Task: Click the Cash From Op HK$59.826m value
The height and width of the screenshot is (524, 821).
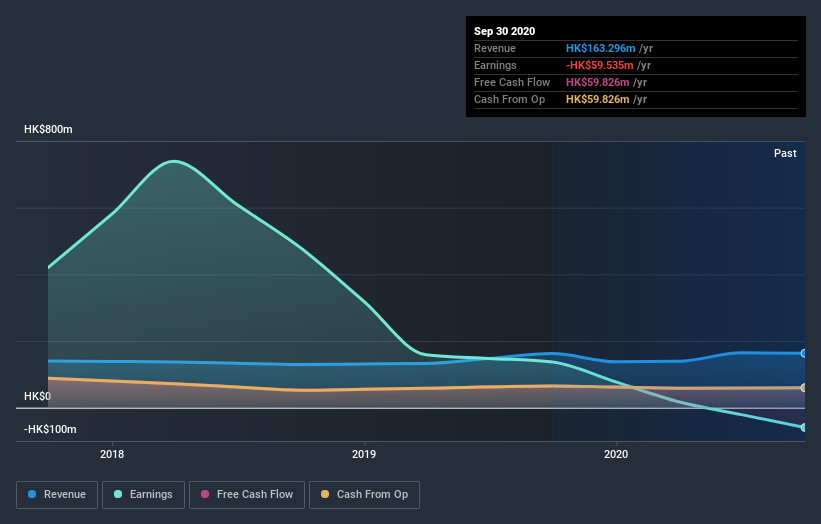Action: click(597, 99)
